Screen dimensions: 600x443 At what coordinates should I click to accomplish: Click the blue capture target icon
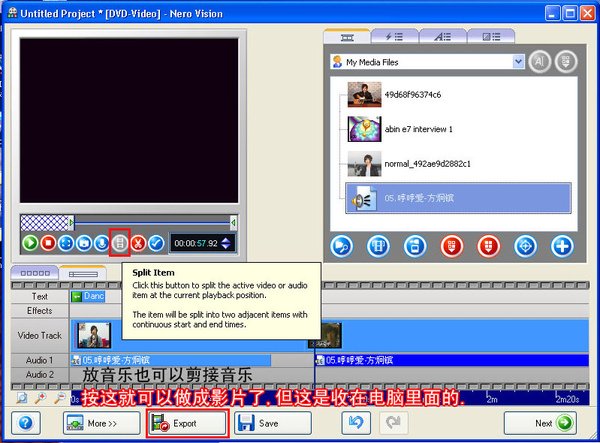(525, 246)
